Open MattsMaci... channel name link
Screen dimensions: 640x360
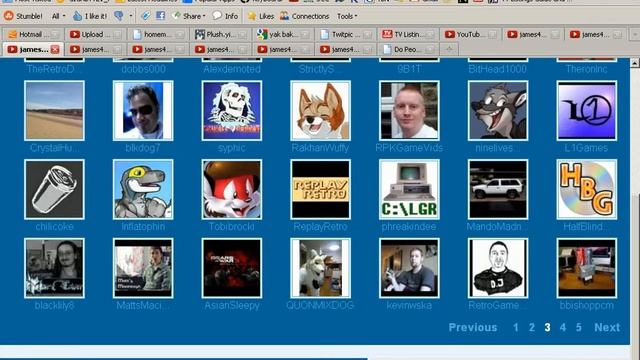pyautogui.click(x=142, y=305)
